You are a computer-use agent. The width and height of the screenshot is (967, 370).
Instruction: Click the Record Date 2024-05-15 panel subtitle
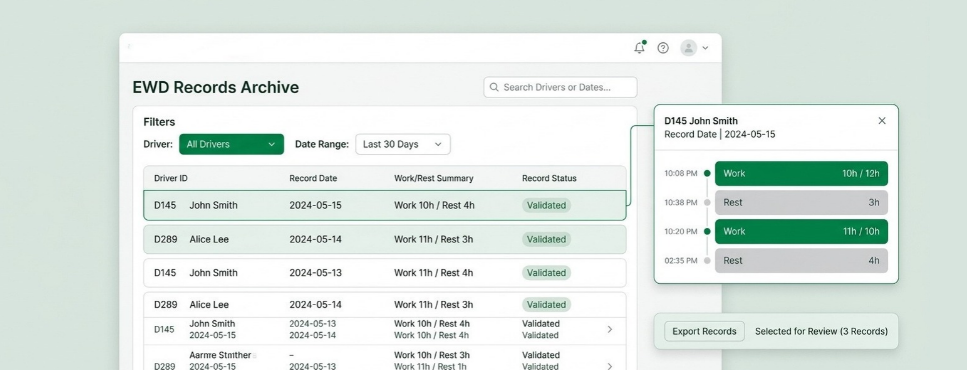[x=720, y=134]
